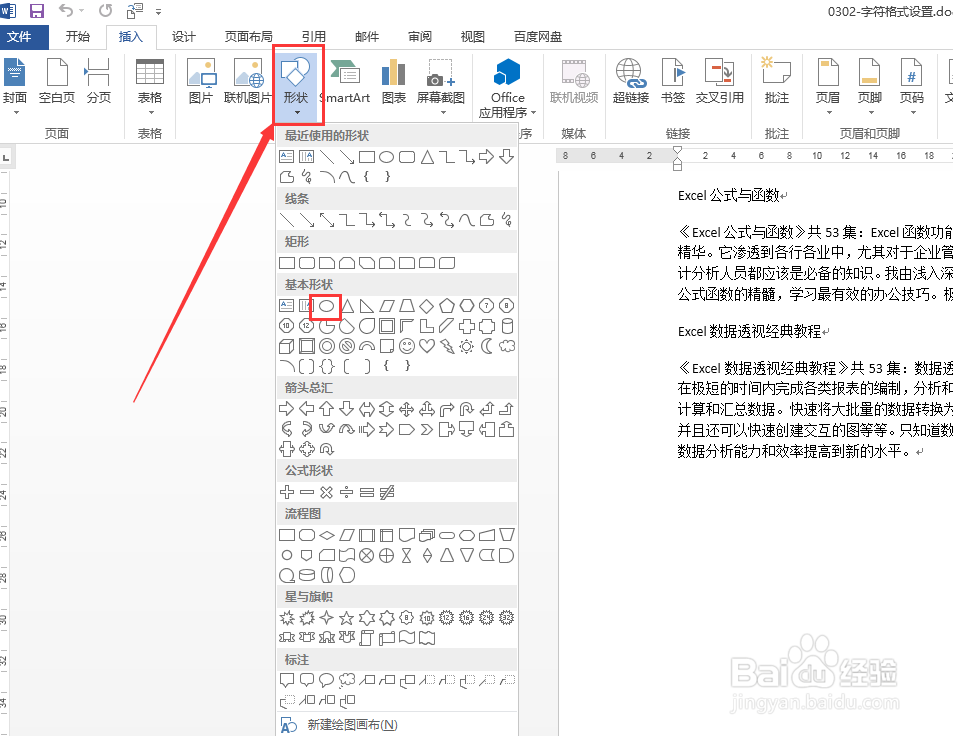Insert a Blank Page (空白页)
This screenshot has width=953, height=736.
tap(57, 82)
